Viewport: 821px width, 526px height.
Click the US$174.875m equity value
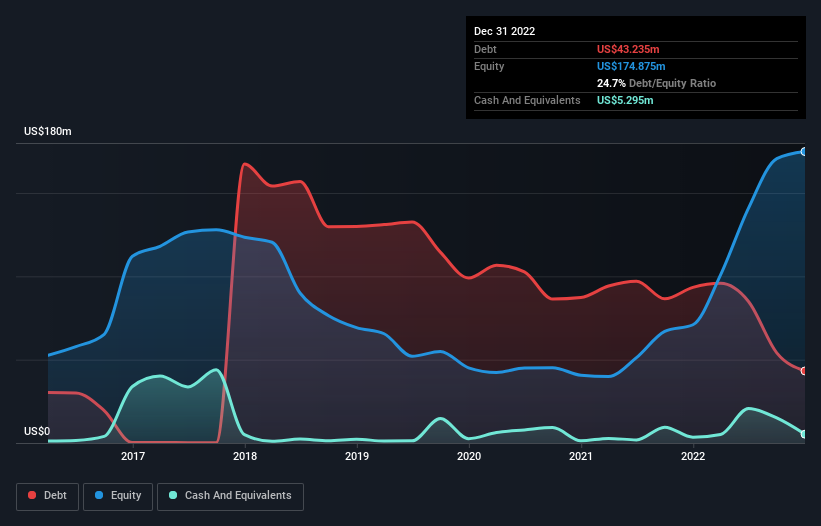point(631,66)
